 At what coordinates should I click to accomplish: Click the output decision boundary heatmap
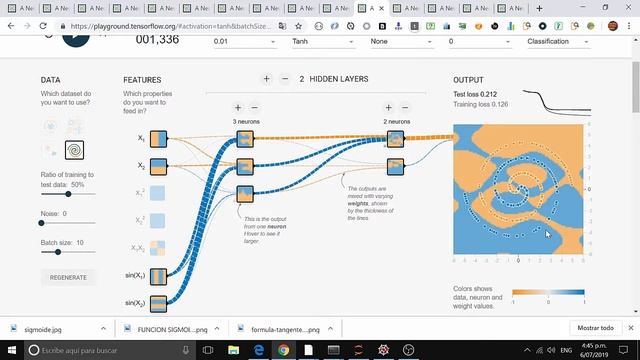coord(518,189)
